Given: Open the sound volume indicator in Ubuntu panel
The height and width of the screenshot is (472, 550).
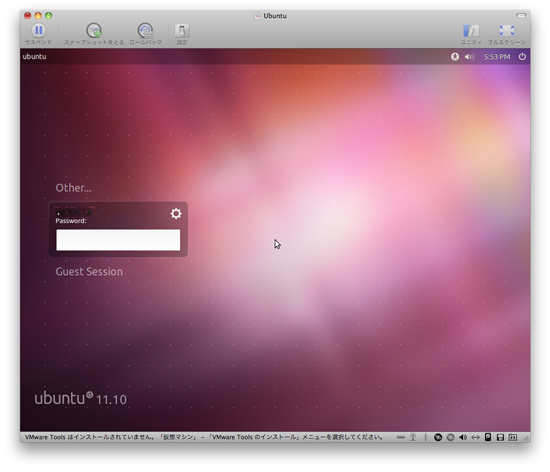Looking at the screenshot, I should click(x=469, y=56).
